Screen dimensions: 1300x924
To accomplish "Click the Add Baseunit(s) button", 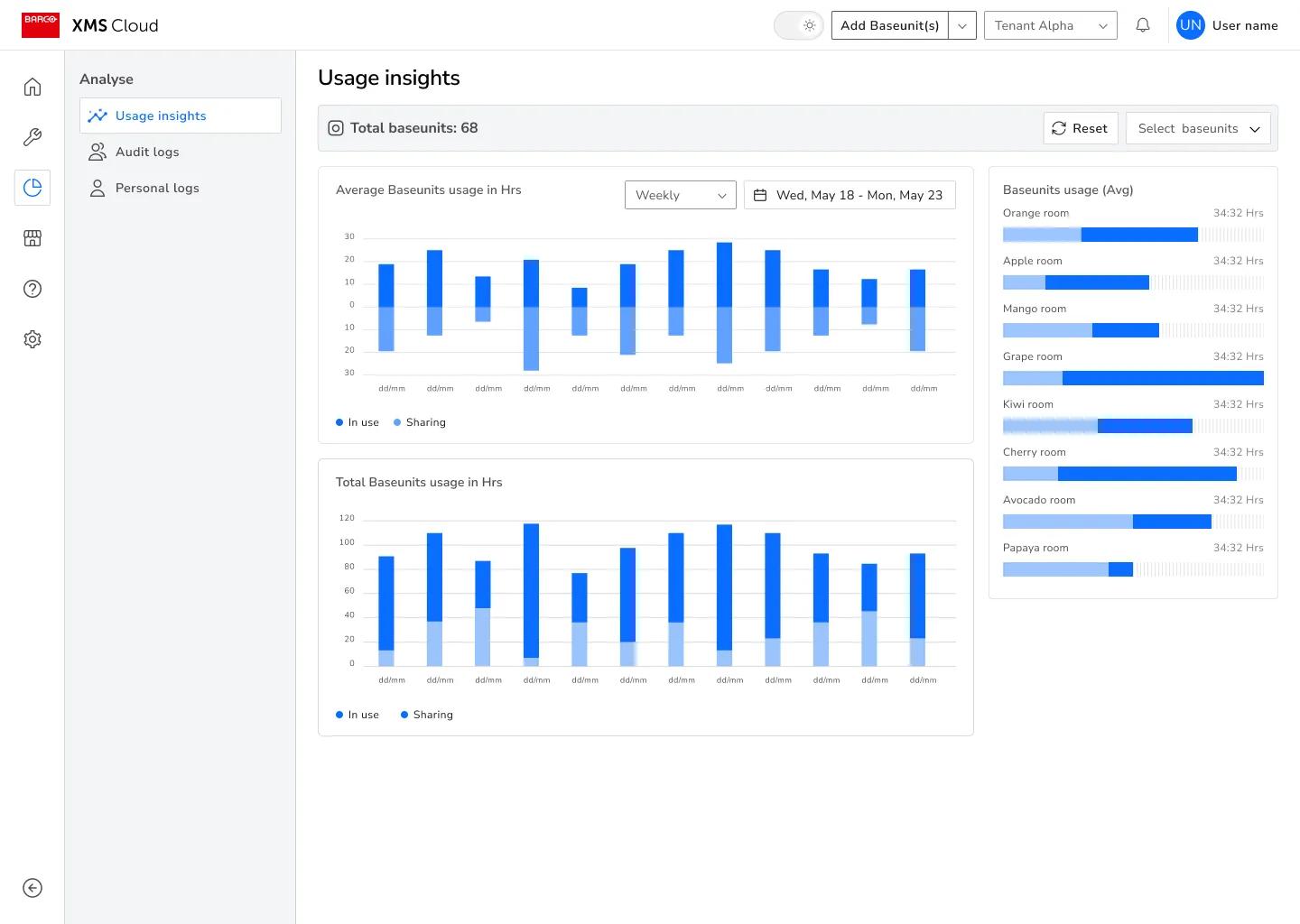I will [x=889, y=25].
